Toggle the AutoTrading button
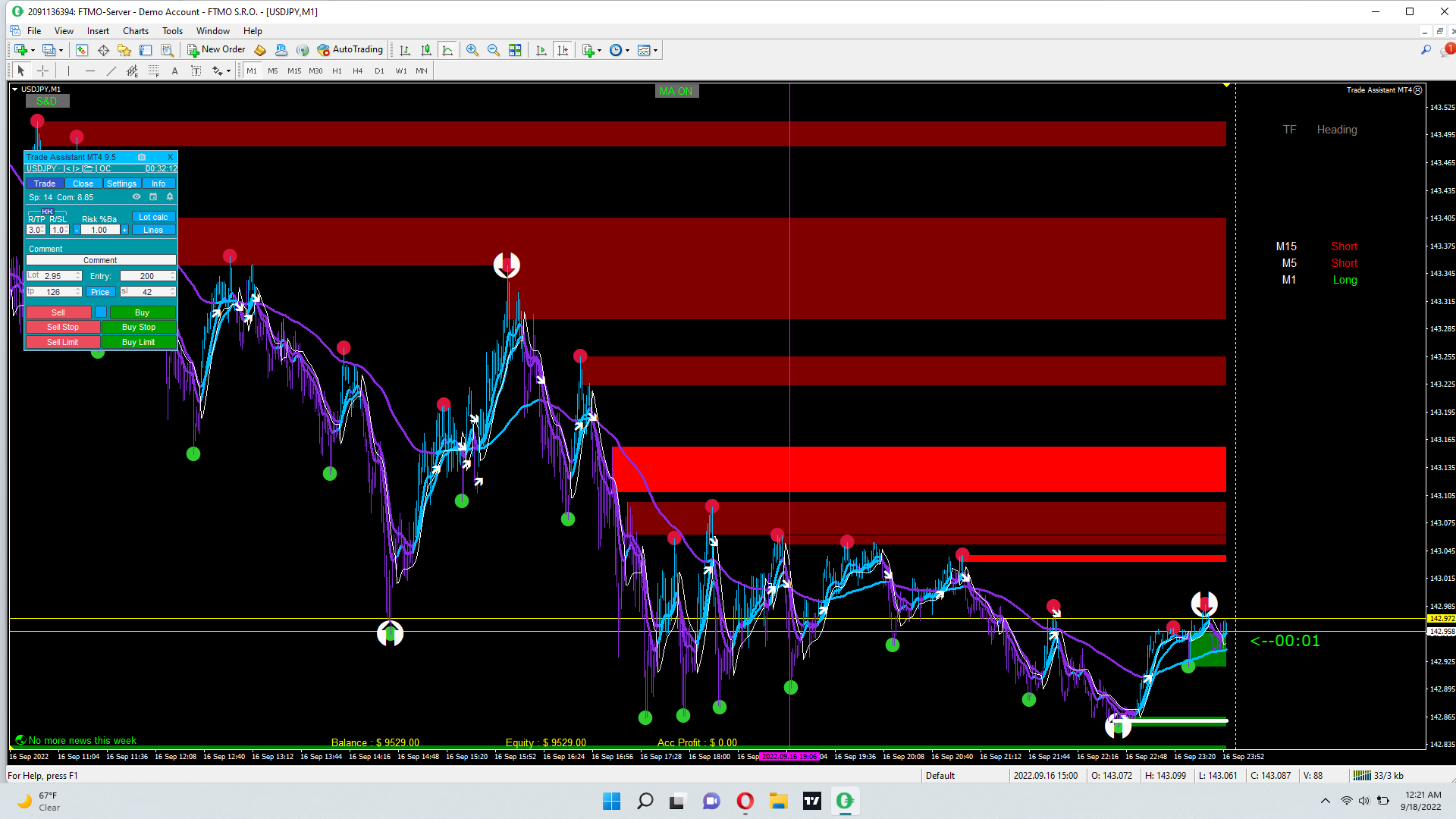 350,50
